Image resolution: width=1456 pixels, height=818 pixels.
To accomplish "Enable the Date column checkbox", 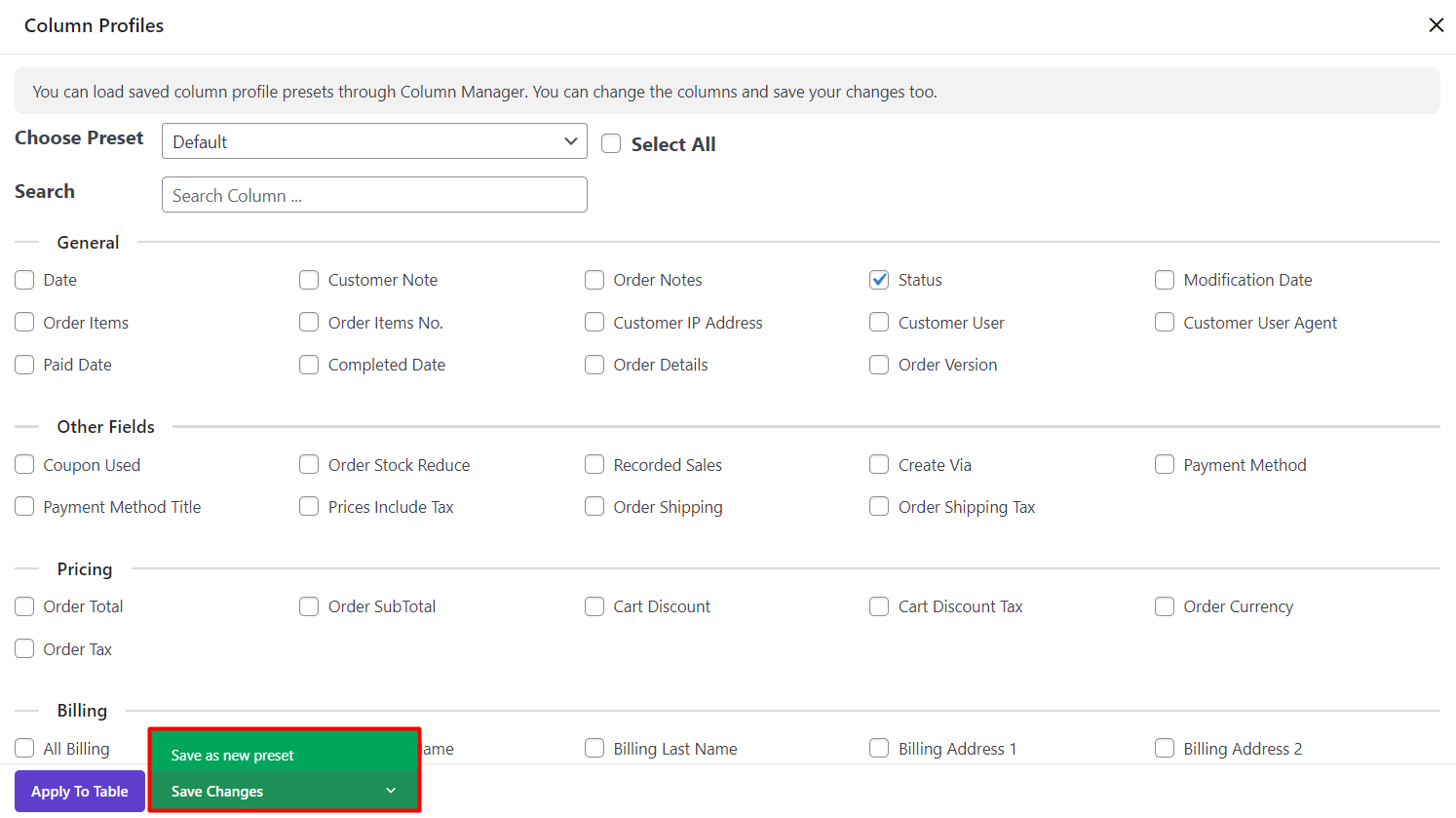I will tap(24, 280).
